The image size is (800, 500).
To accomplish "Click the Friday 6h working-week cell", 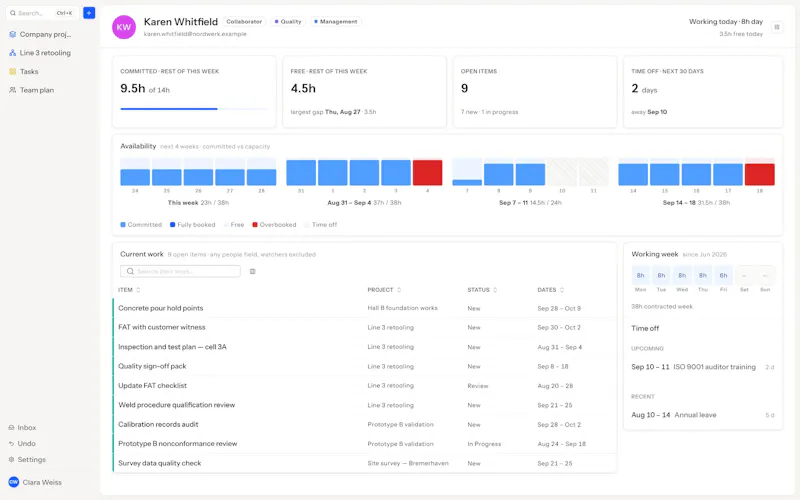I will (723, 276).
